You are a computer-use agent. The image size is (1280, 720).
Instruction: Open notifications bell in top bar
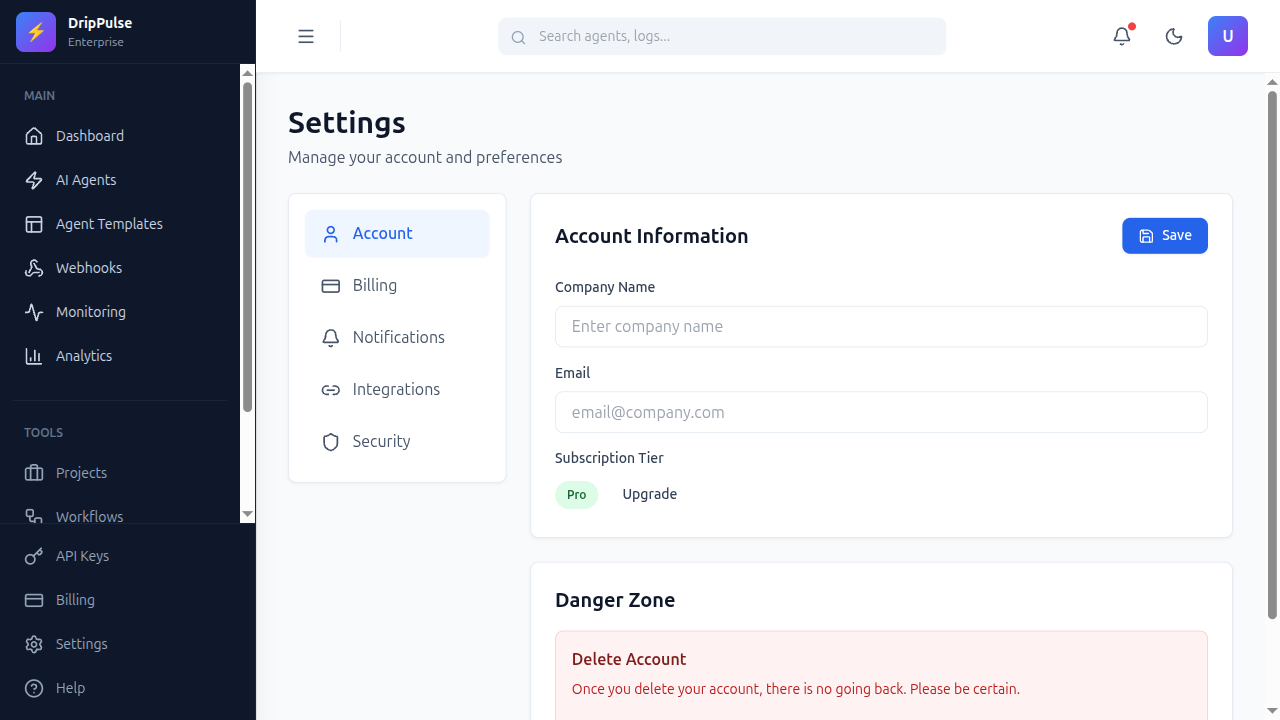(x=1122, y=36)
